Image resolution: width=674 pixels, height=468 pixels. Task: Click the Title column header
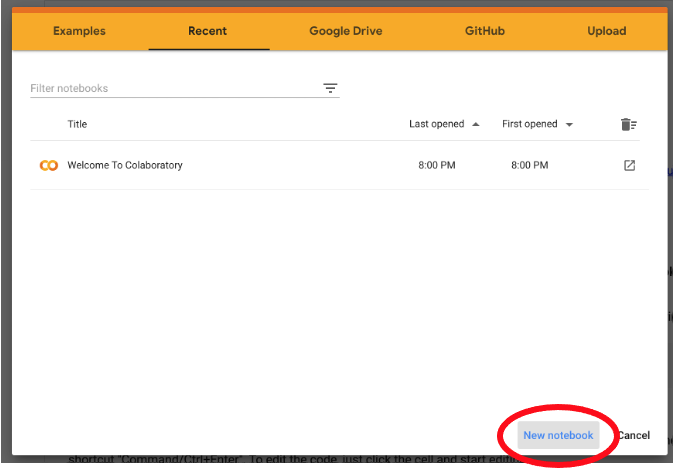click(77, 124)
